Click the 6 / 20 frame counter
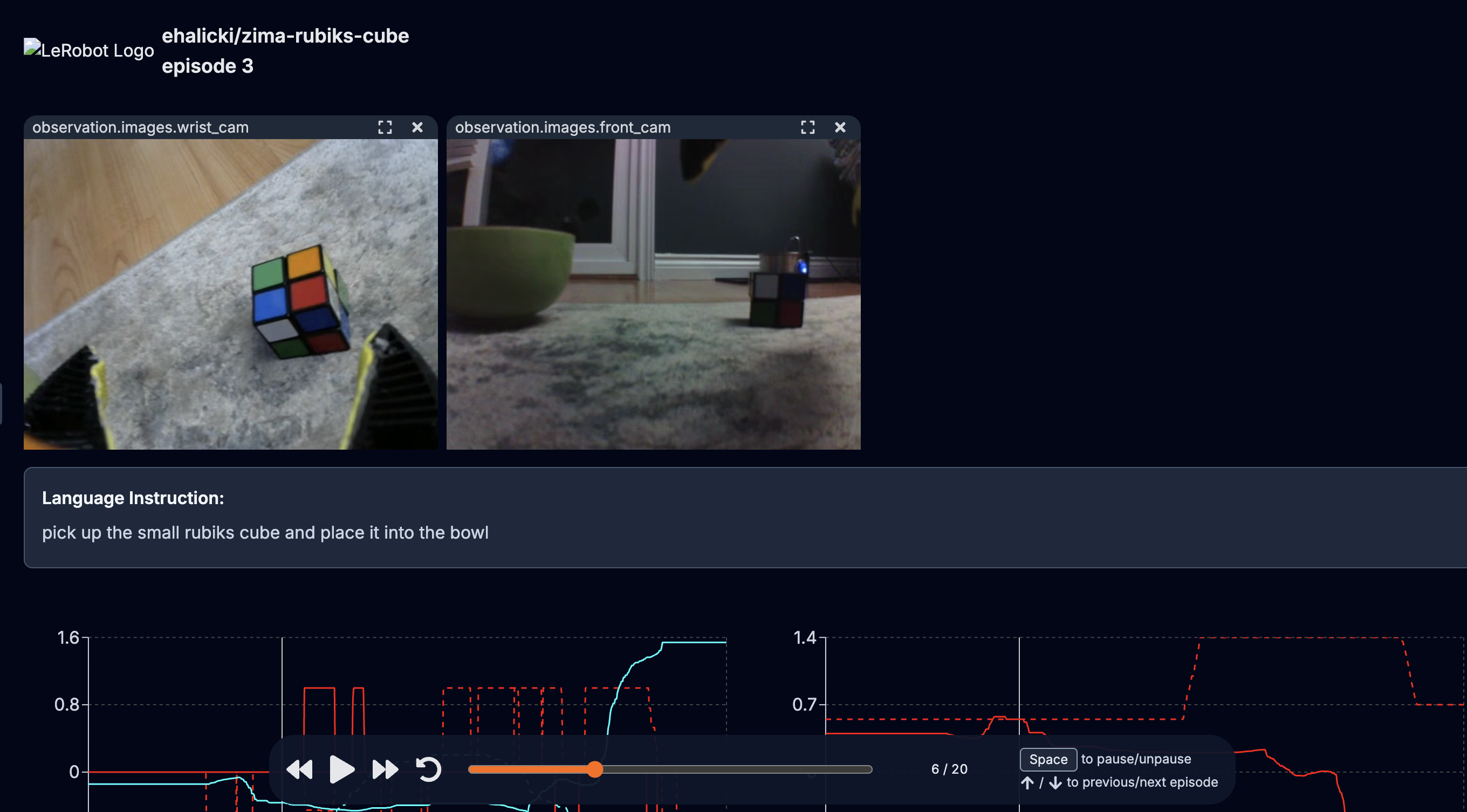Image resolution: width=1467 pixels, height=812 pixels. 949,769
